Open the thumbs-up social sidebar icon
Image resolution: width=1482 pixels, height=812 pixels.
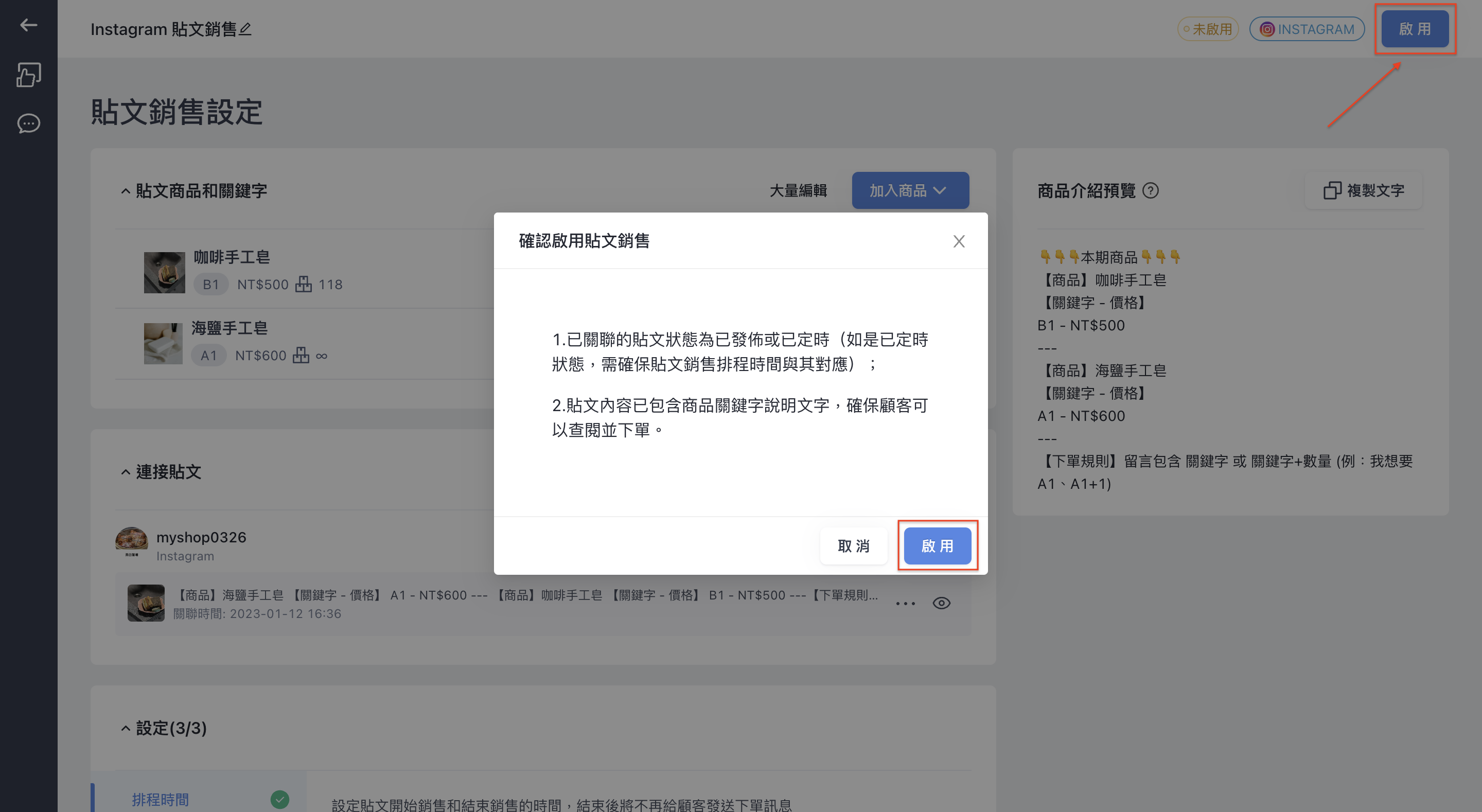point(28,75)
